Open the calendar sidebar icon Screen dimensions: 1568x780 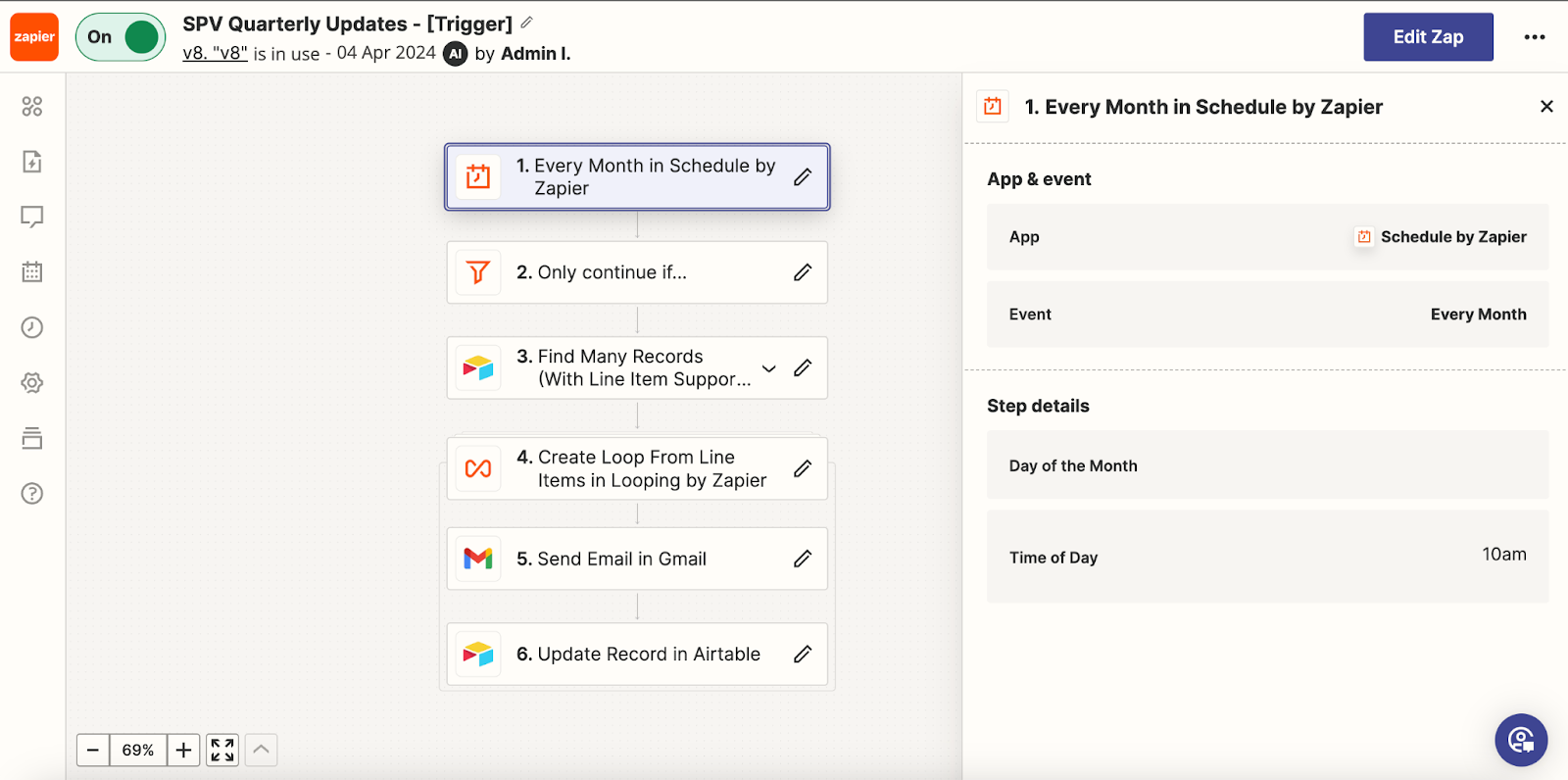tap(32, 271)
